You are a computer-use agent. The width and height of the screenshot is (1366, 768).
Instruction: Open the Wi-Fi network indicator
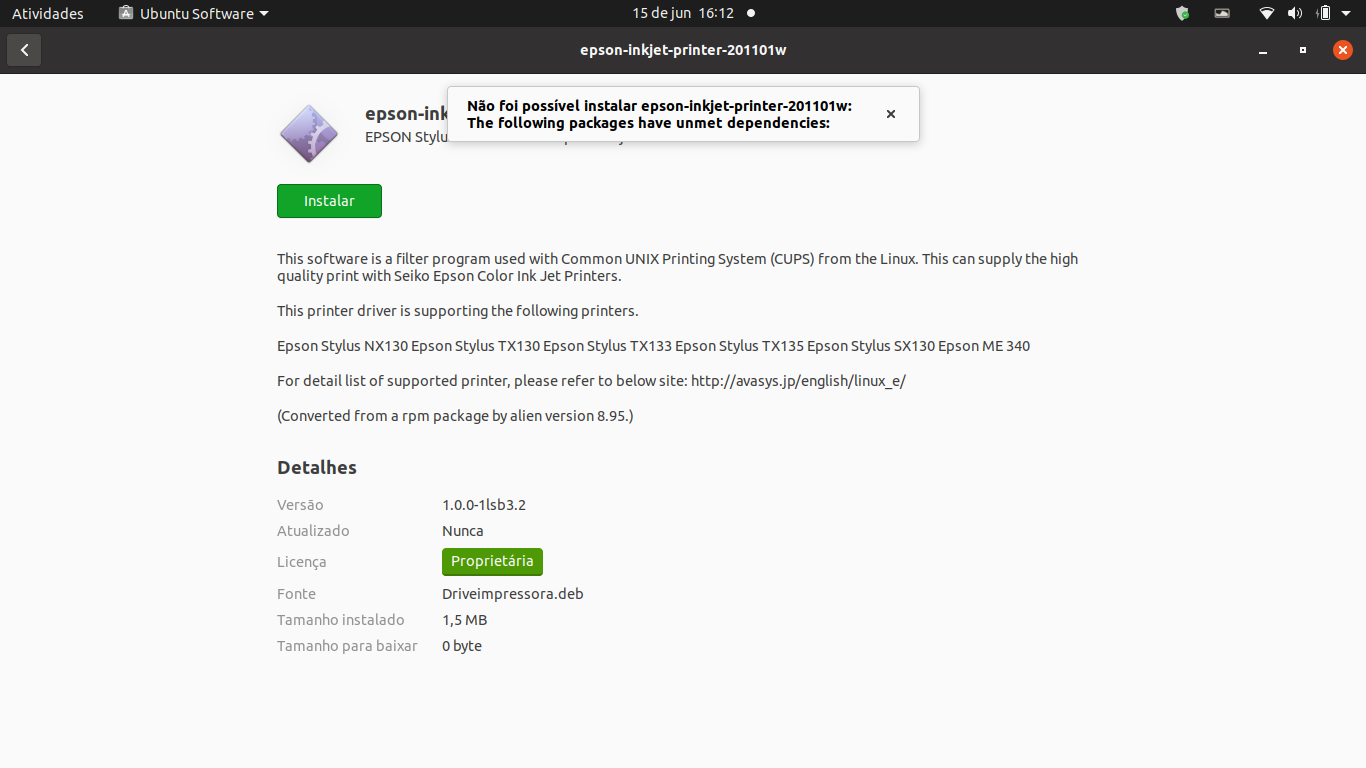pyautogui.click(x=1267, y=13)
